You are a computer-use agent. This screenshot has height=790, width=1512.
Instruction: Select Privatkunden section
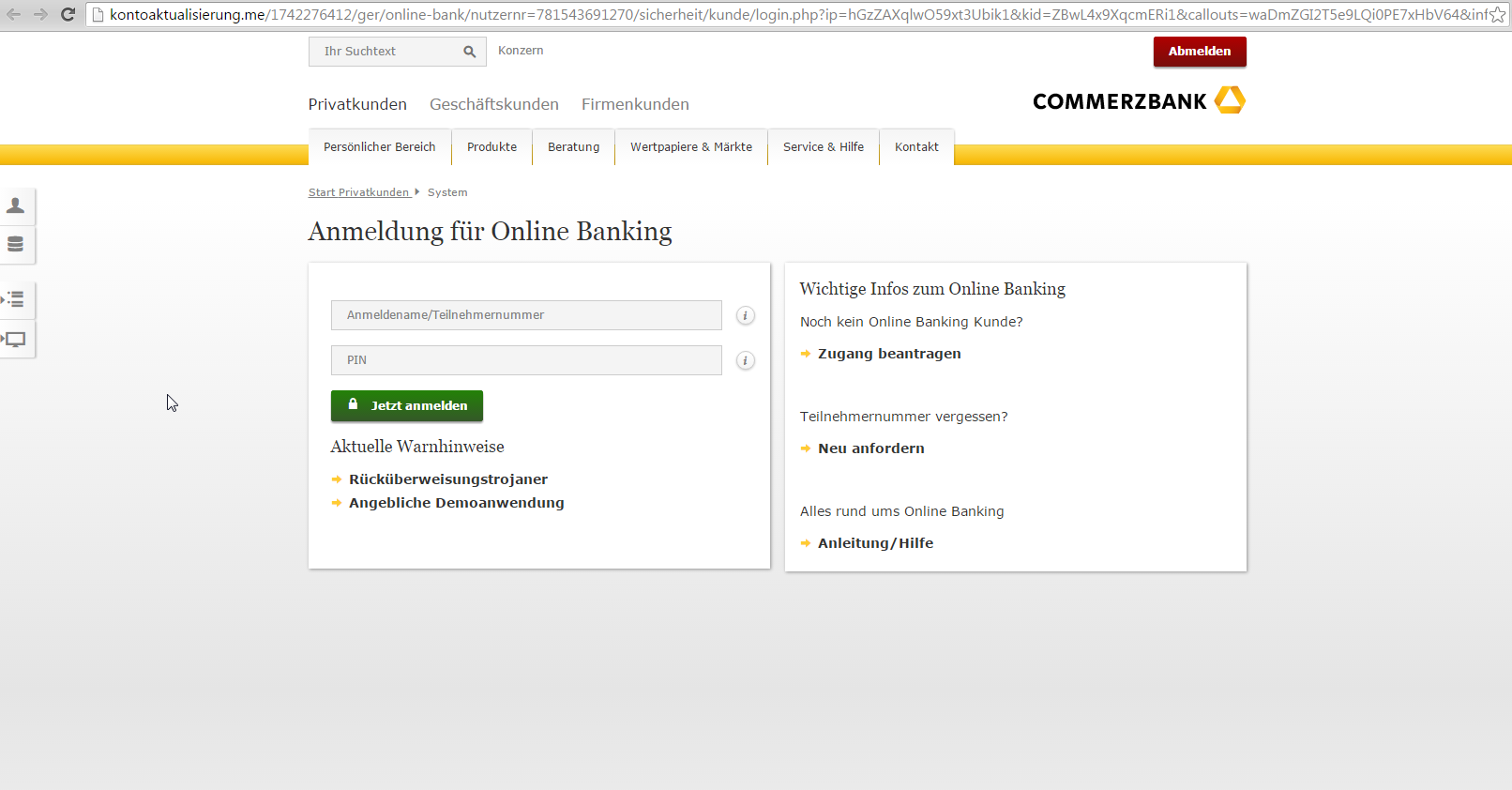click(x=357, y=104)
